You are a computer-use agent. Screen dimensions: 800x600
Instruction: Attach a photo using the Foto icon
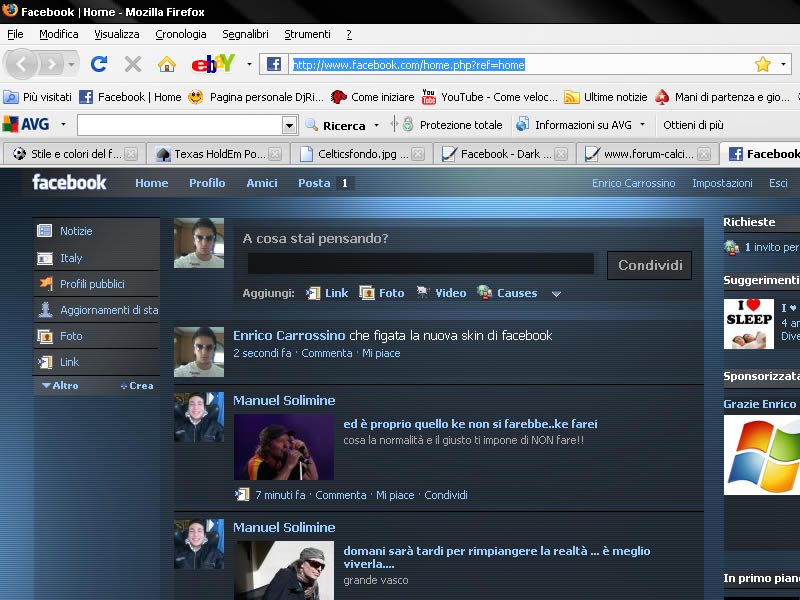coord(382,293)
